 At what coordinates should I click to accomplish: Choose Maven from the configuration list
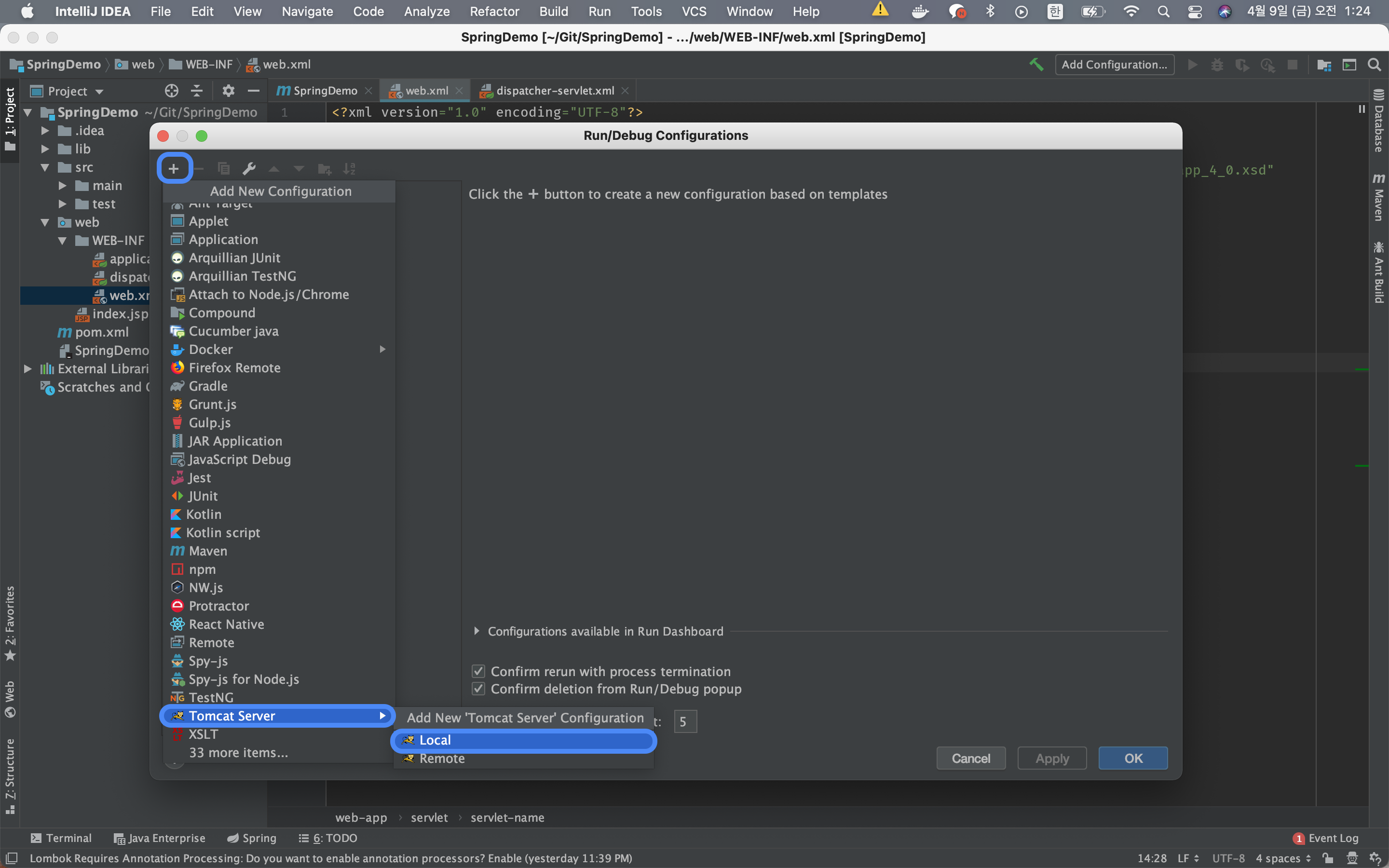coord(208,551)
